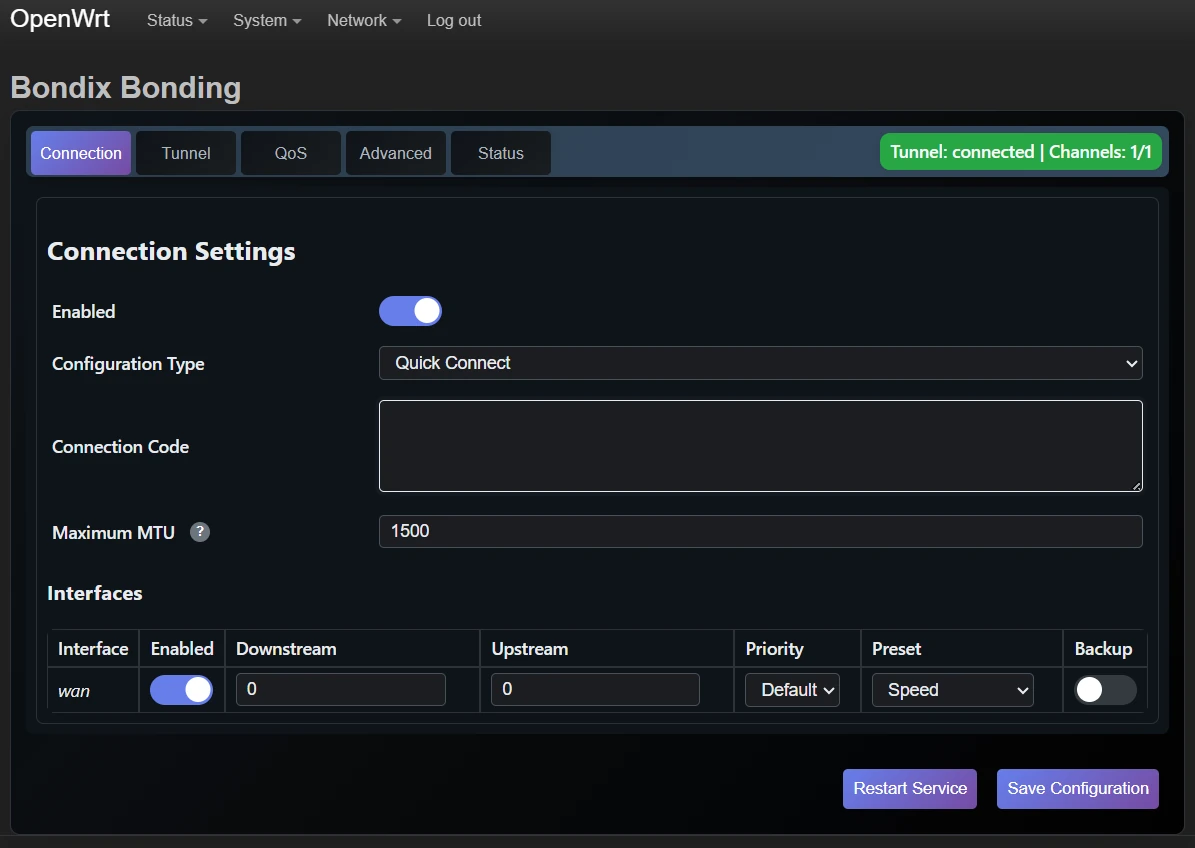Click the 'Backup' column header
Image resolution: width=1195 pixels, height=848 pixels.
click(x=1103, y=648)
